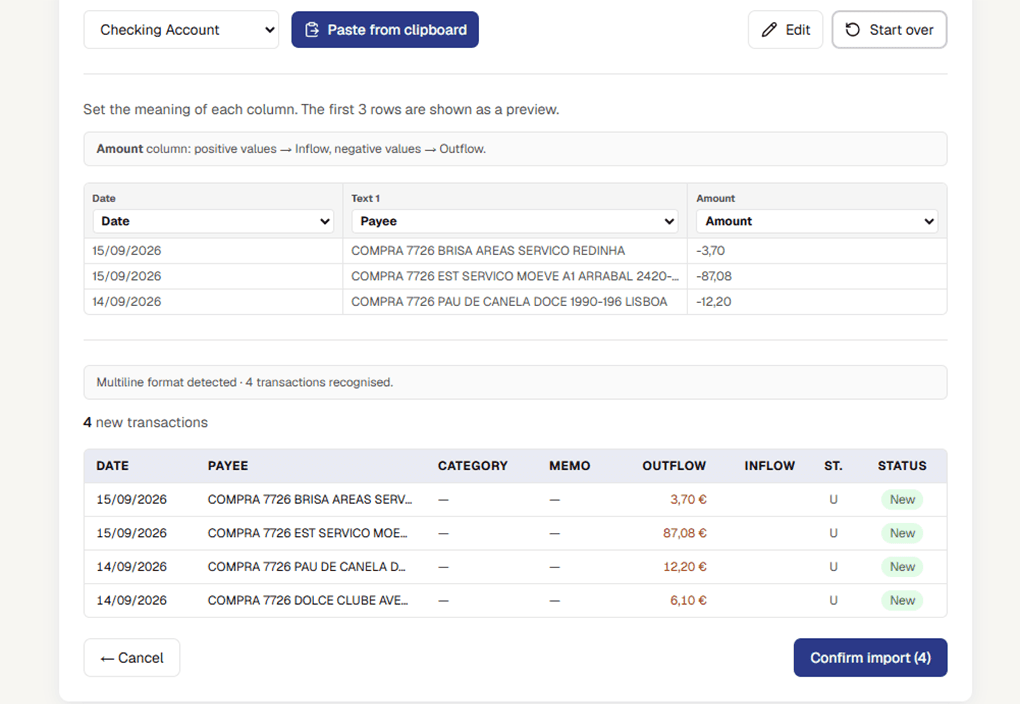
Task: Click the 12,20 € outflow amount
Action: (x=684, y=567)
